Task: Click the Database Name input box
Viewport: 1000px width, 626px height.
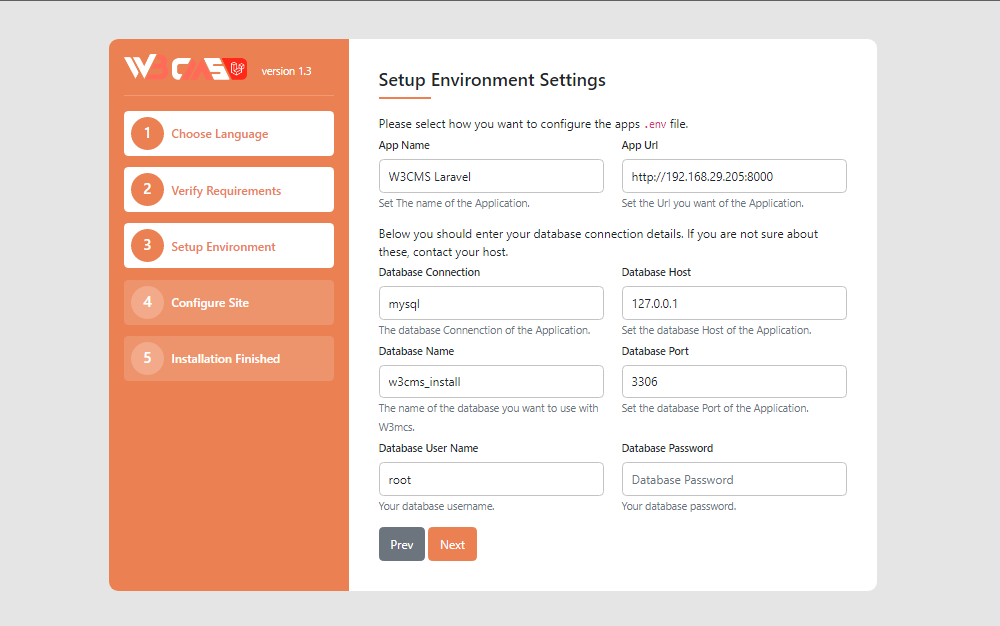Action: pyautogui.click(x=491, y=382)
